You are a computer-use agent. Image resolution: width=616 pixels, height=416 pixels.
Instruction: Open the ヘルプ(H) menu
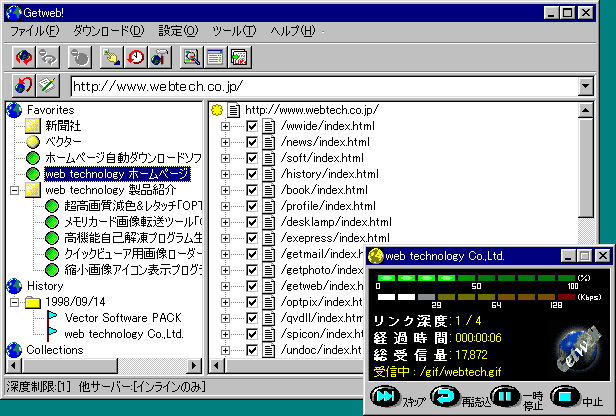click(x=293, y=31)
